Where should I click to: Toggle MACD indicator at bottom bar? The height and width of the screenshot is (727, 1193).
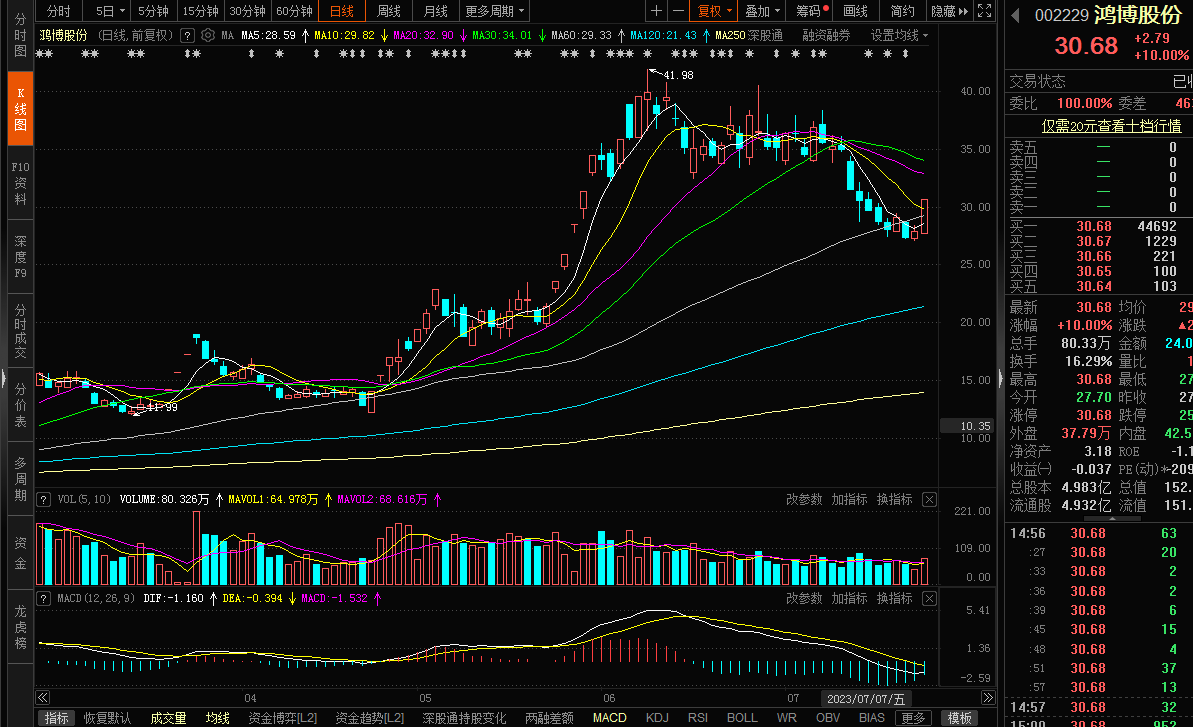tap(609, 718)
